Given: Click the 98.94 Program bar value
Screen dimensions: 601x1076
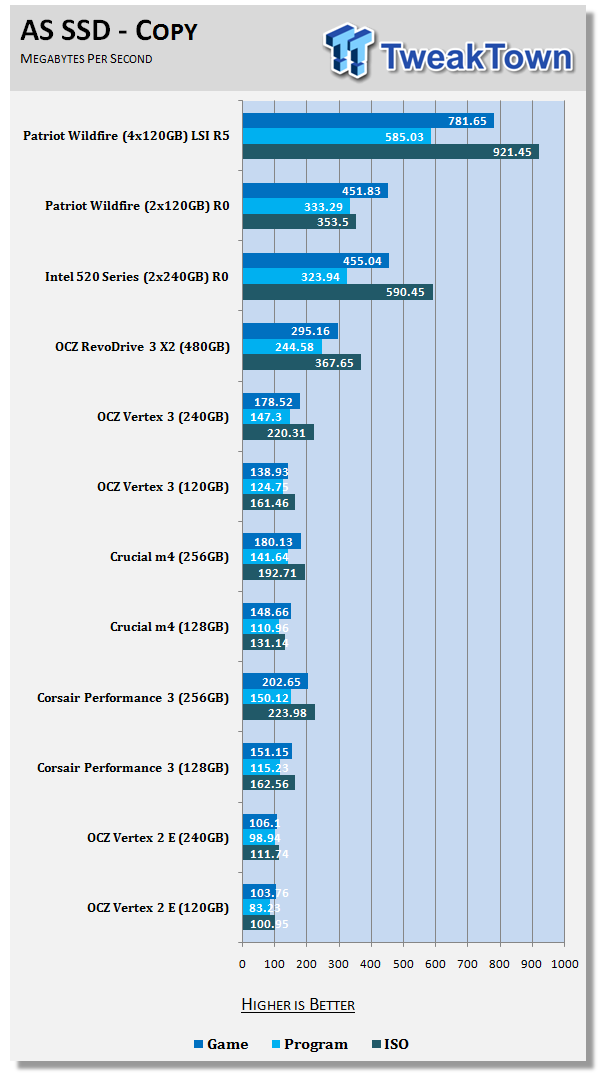Looking at the screenshot, I should 265,837.
